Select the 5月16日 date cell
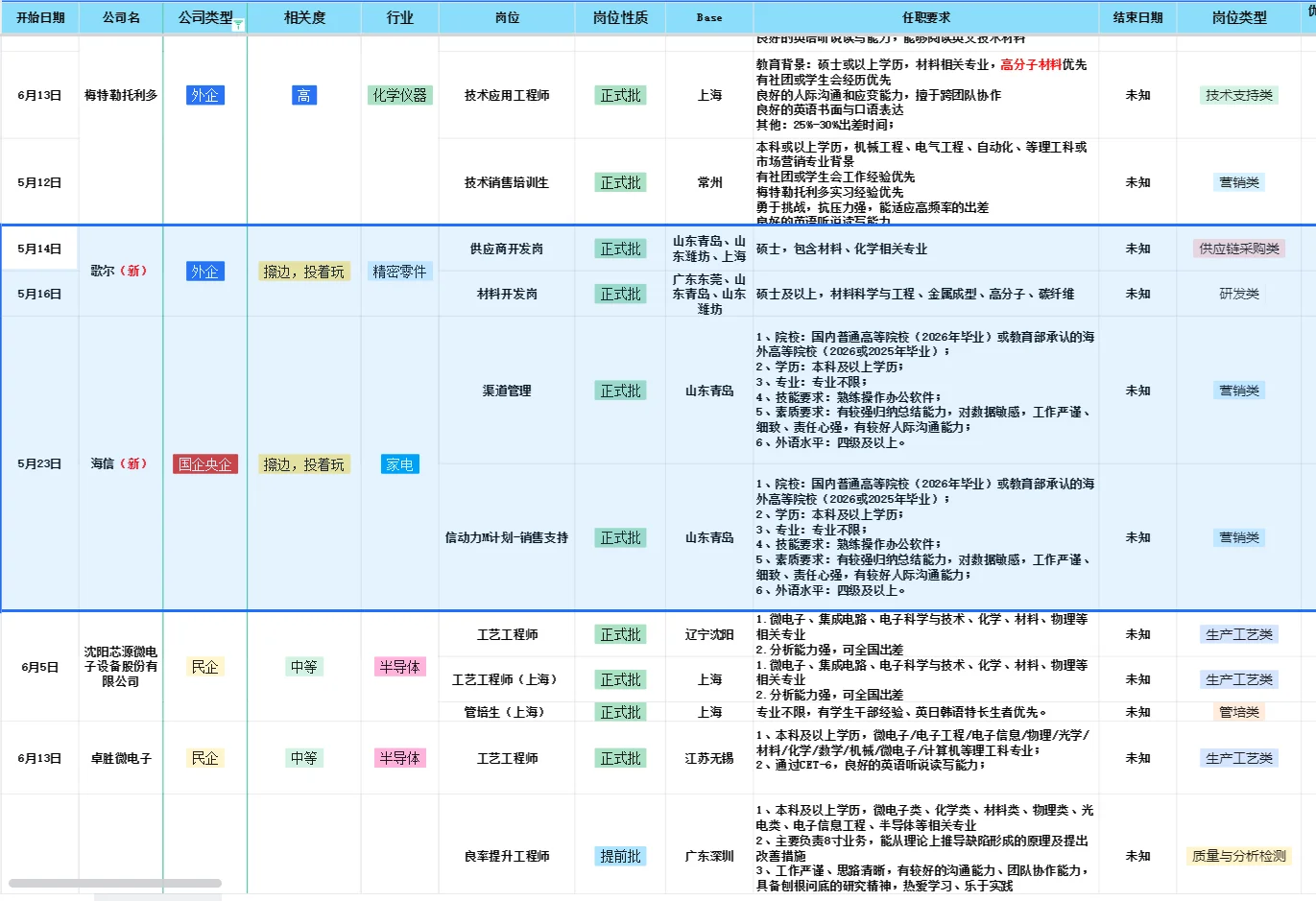This screenshot has height=901, width=1316. point(40,294)
